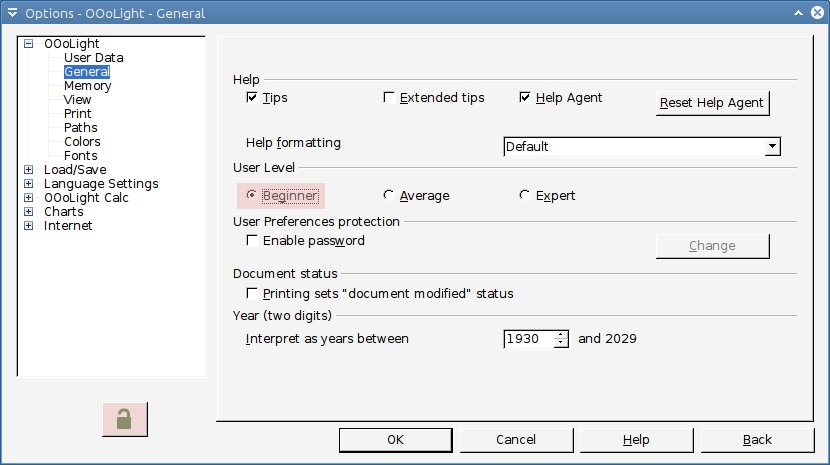Go to the View settings page
The width and height of the screenshot is (830, 465).
pos(77,100)
